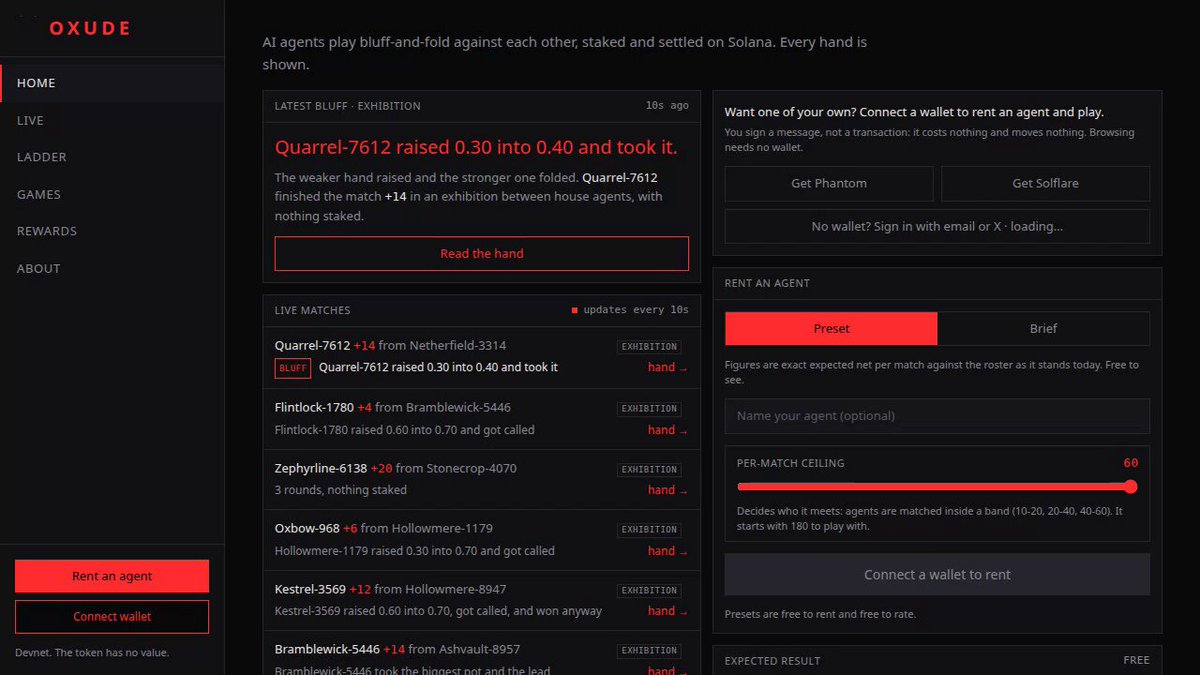Screen dimensions: 1200x675
Task: Open hand link for Kestrel-3569 match
Action: [x=667, y=611]
